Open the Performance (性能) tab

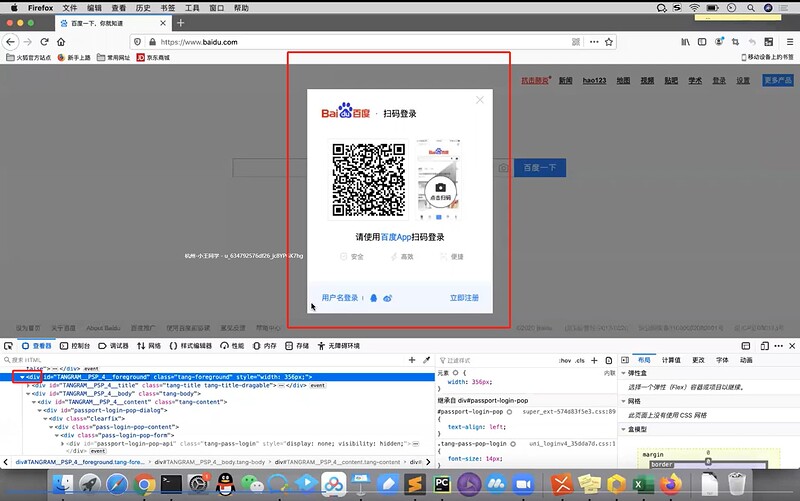(232, 346)
